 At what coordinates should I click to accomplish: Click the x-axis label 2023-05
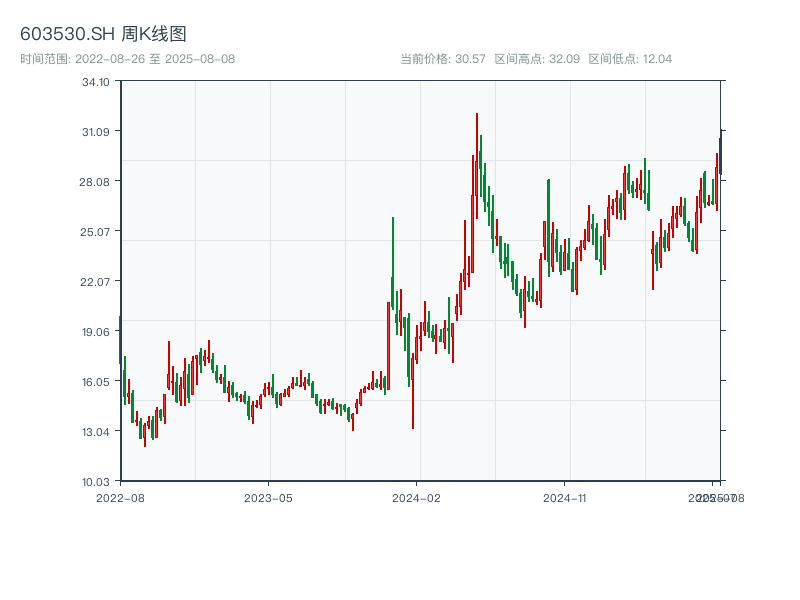[x=268, y=498]
